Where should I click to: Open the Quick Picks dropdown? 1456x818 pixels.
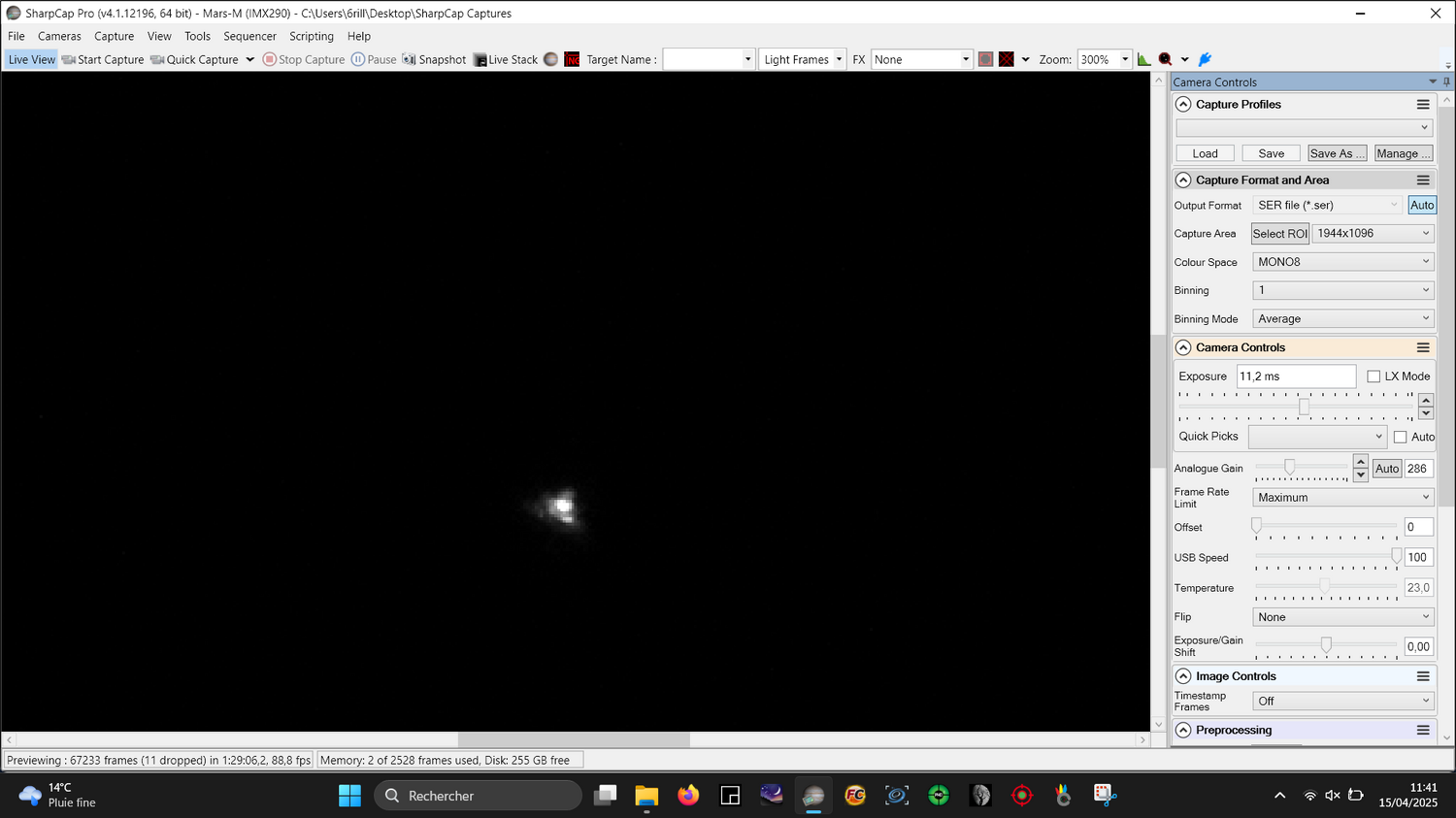click(x=1317, y=437)
